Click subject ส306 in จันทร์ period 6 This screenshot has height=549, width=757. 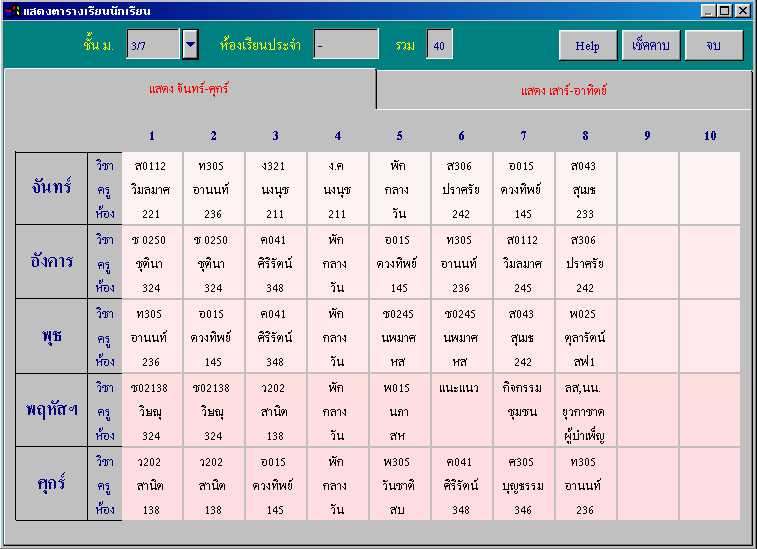coord(459,166)
